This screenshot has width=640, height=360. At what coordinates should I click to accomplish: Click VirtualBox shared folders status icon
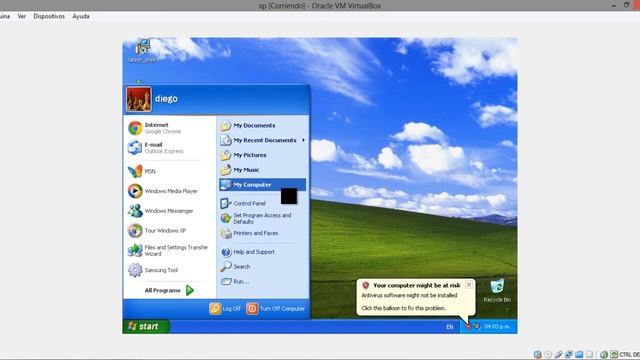pos(579,354)
